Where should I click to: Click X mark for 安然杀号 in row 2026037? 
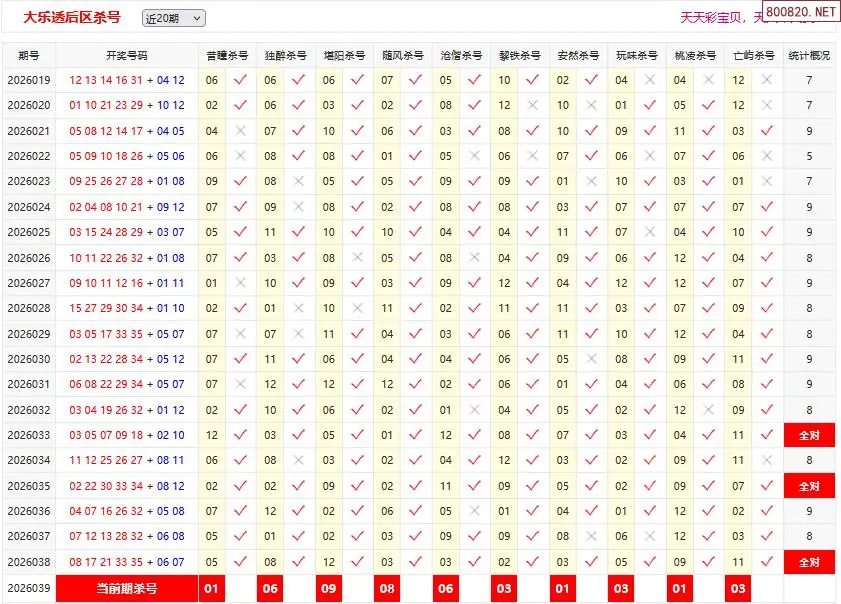(x=591, y=537)
